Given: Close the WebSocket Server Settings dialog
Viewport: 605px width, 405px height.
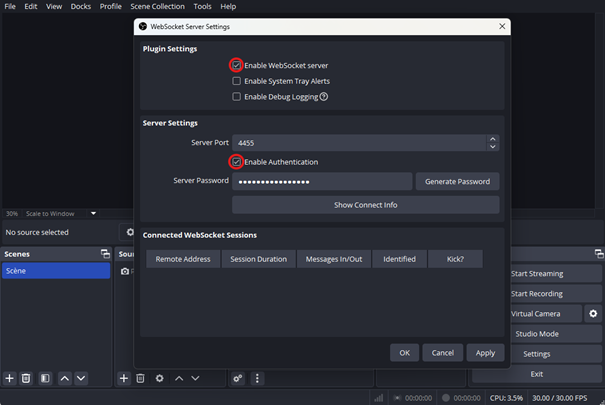Looking at the screenshot, I should (502, 26).
